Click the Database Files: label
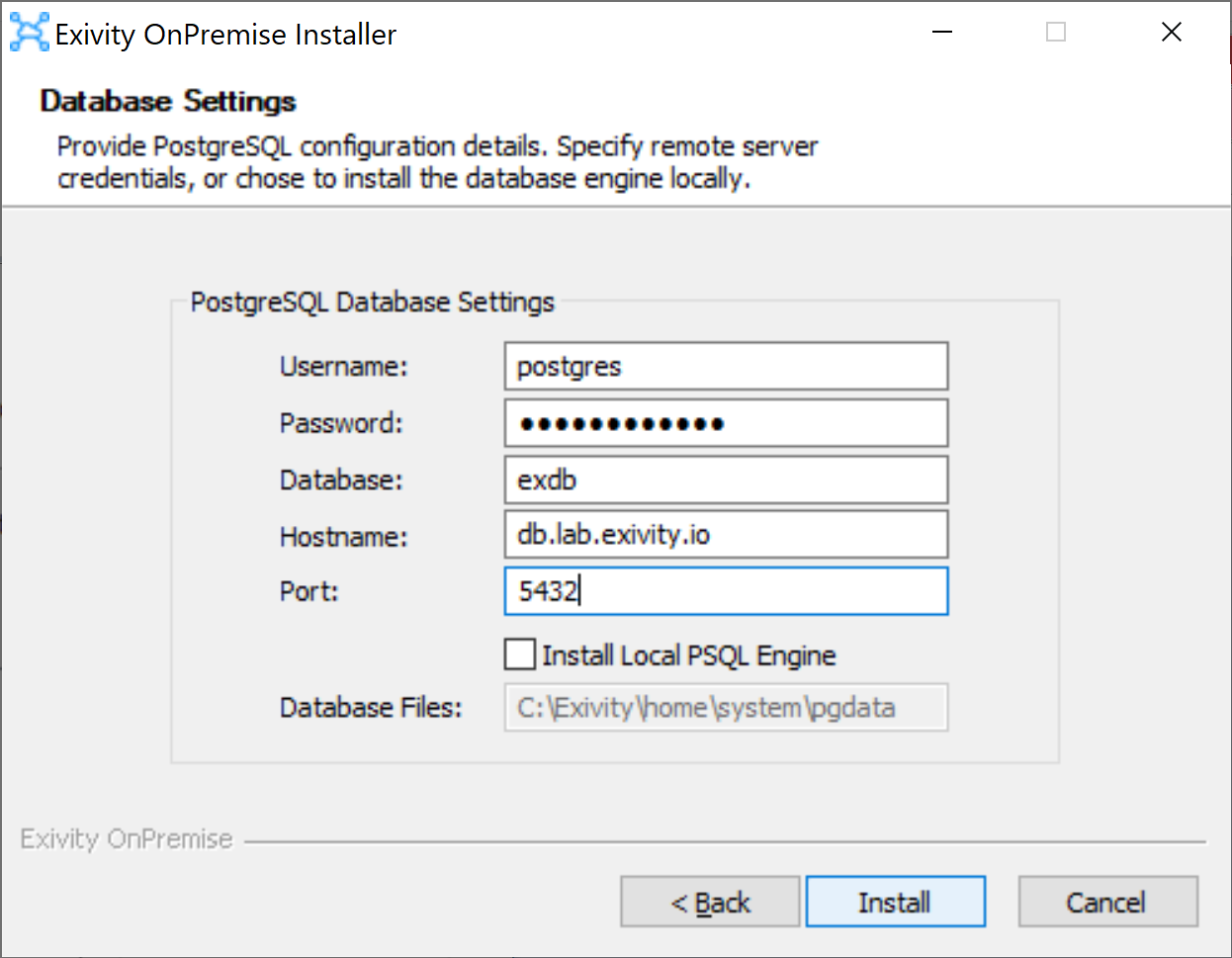Image resolution: width=1232 pixels, height=958 pixels. coord(371,708)
